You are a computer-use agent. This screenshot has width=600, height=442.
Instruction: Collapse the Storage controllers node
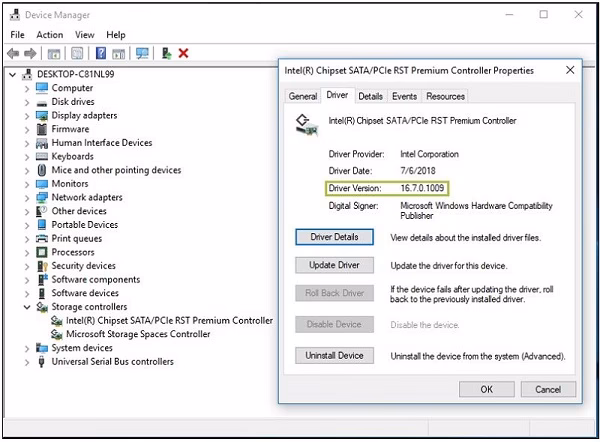coord(27,307)
